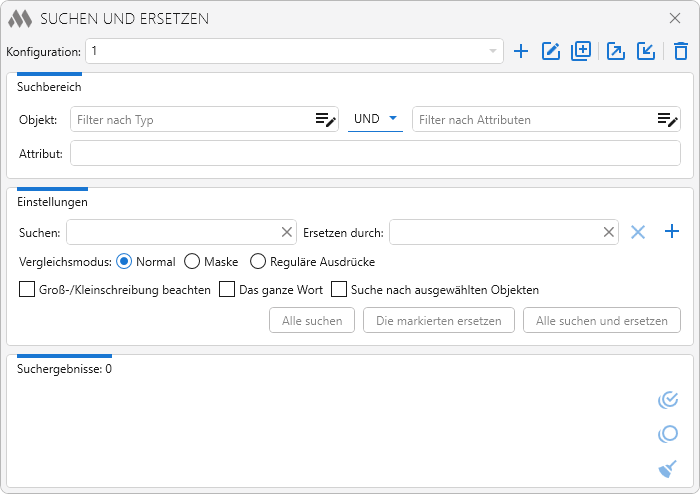Deselect all search results icon
Image resolution: width=700 pixels, height=494 pixels.
(668, 434)
